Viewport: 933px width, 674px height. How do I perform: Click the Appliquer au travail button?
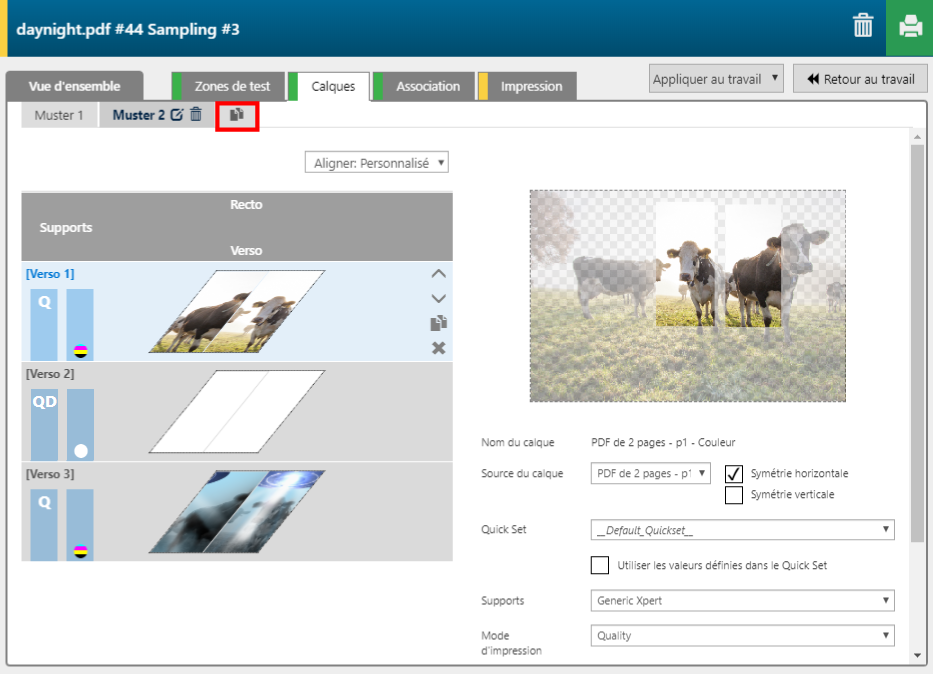[x=716, y=79]
